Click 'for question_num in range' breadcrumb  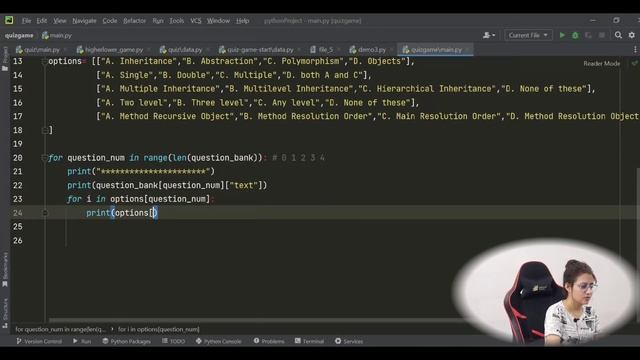point(60,329)
